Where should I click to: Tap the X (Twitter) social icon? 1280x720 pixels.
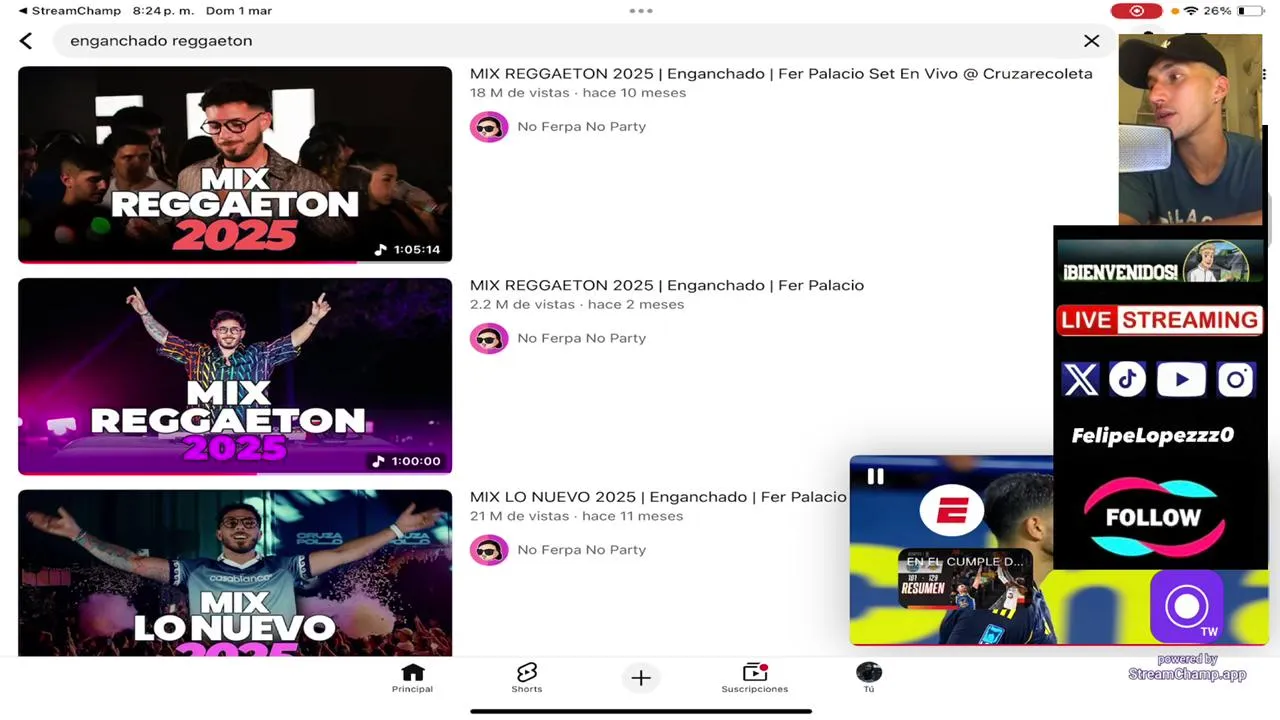[x=1081, y=380]
